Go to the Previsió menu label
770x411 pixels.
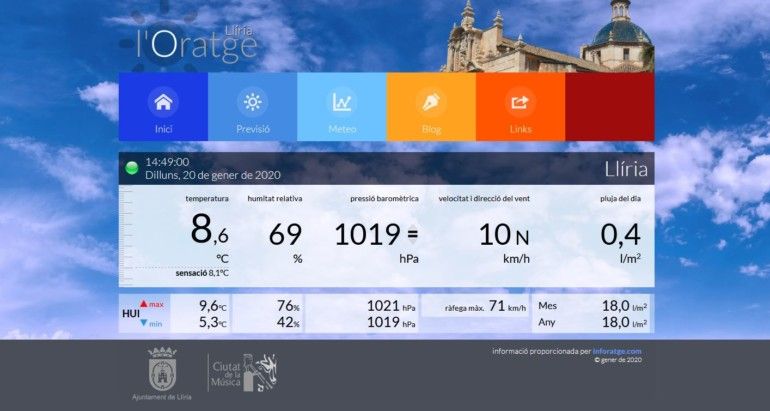tap(253, 129)
